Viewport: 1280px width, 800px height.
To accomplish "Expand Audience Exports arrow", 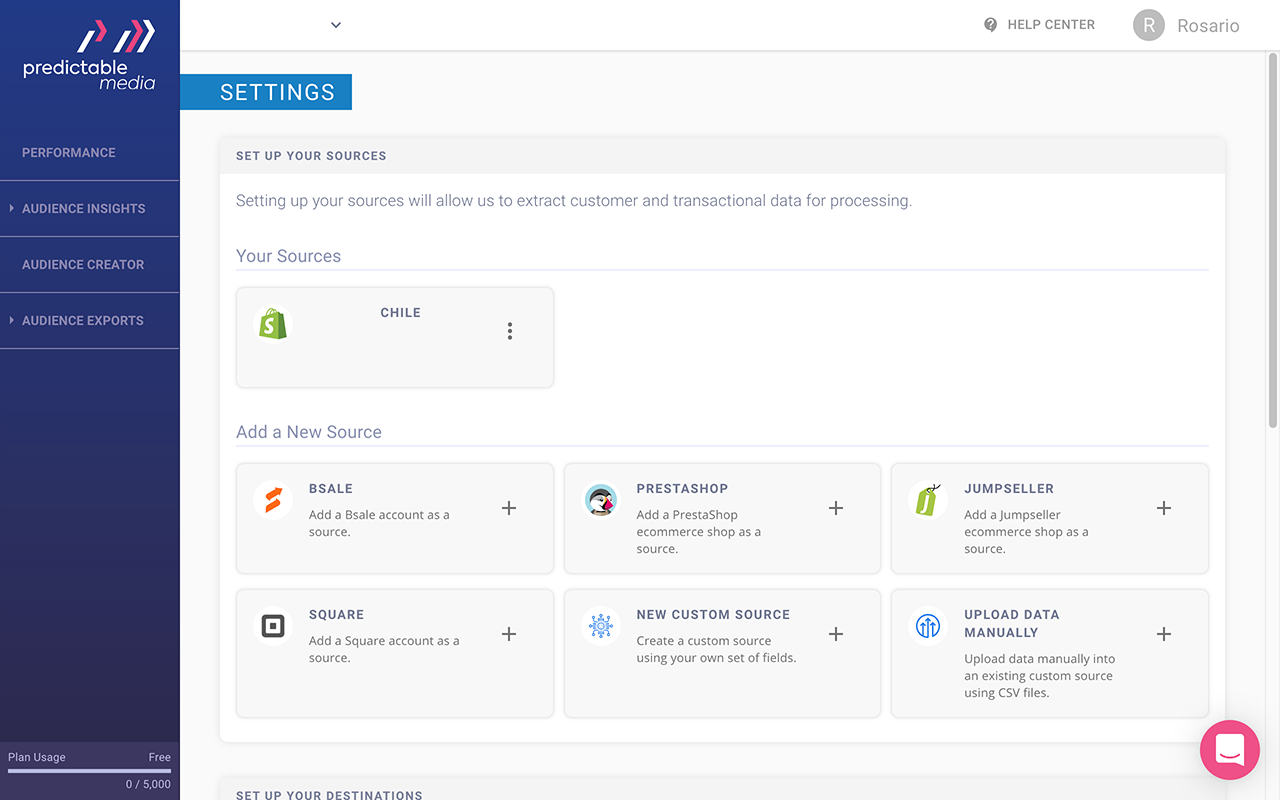I will click(x=11, y=320).
